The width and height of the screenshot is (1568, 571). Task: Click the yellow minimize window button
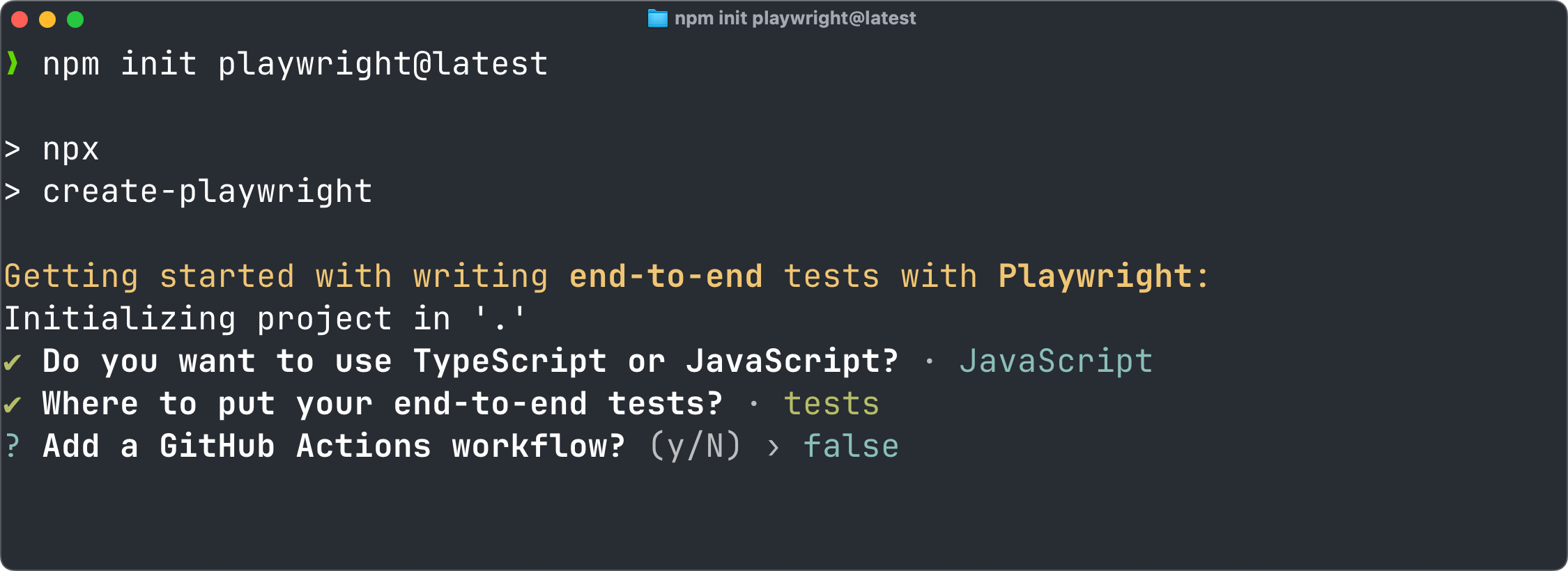[47, 19]
